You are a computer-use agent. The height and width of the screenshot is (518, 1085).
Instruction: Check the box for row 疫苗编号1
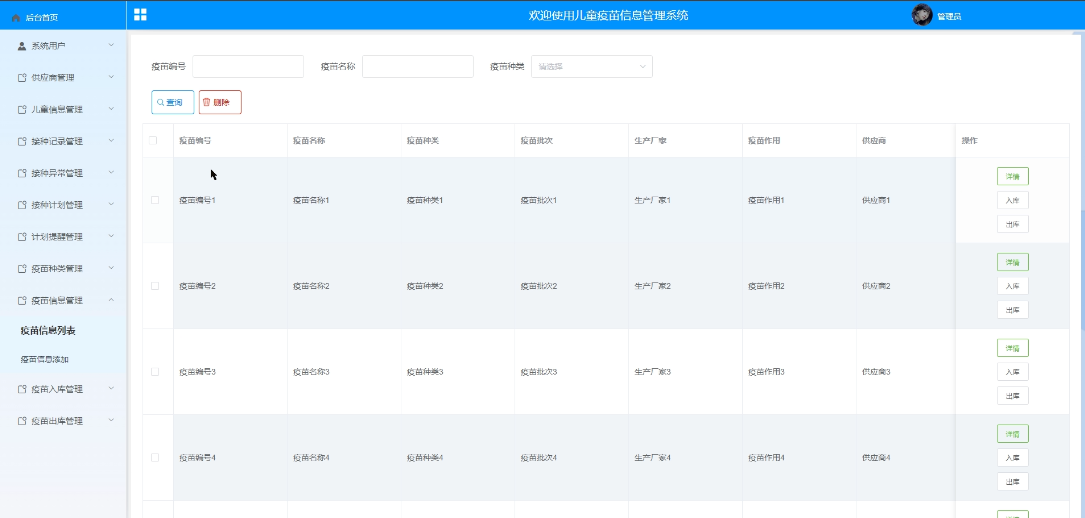155,200
